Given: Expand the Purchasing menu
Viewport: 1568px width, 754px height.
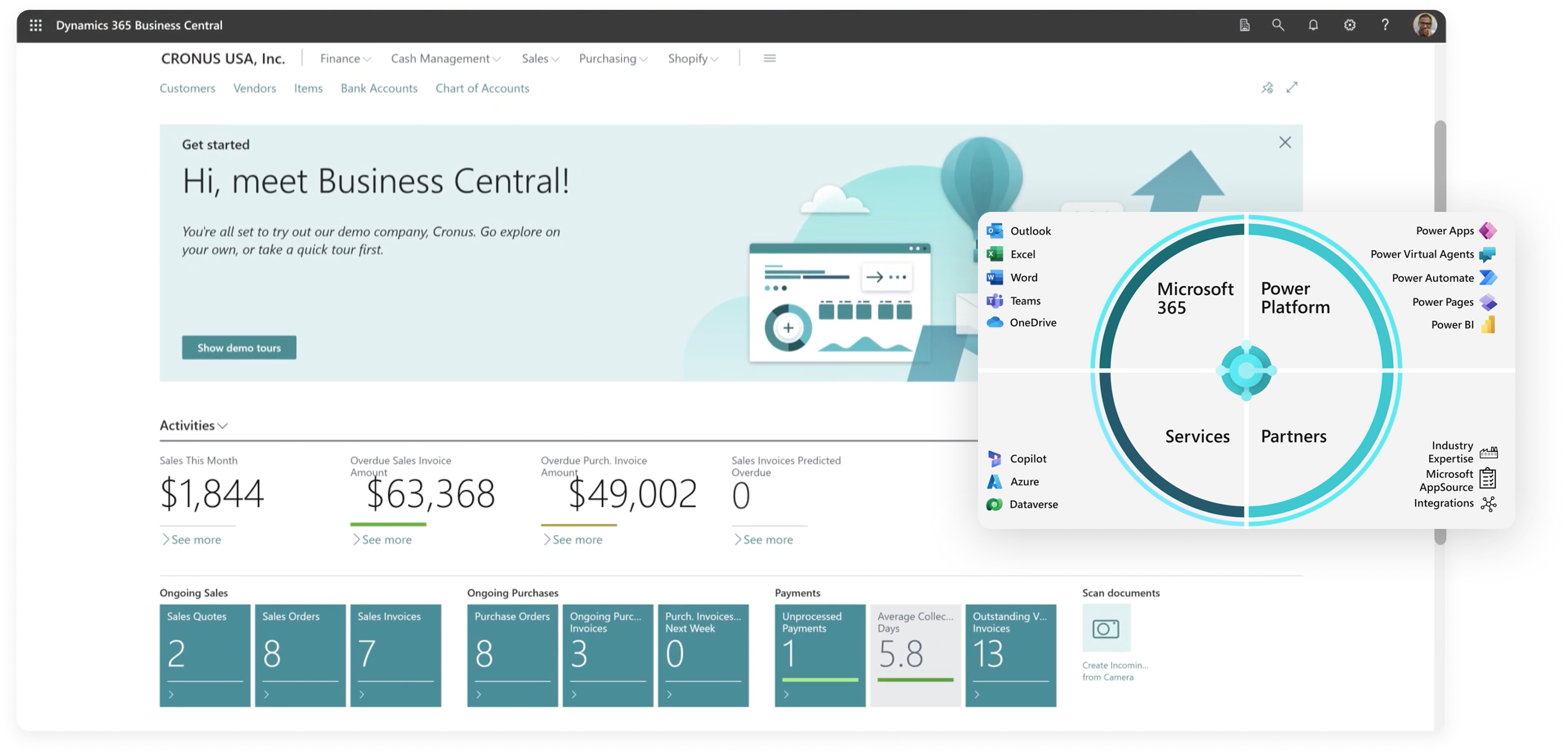Looking at the screenshot, I should click(x=613, y=59).
